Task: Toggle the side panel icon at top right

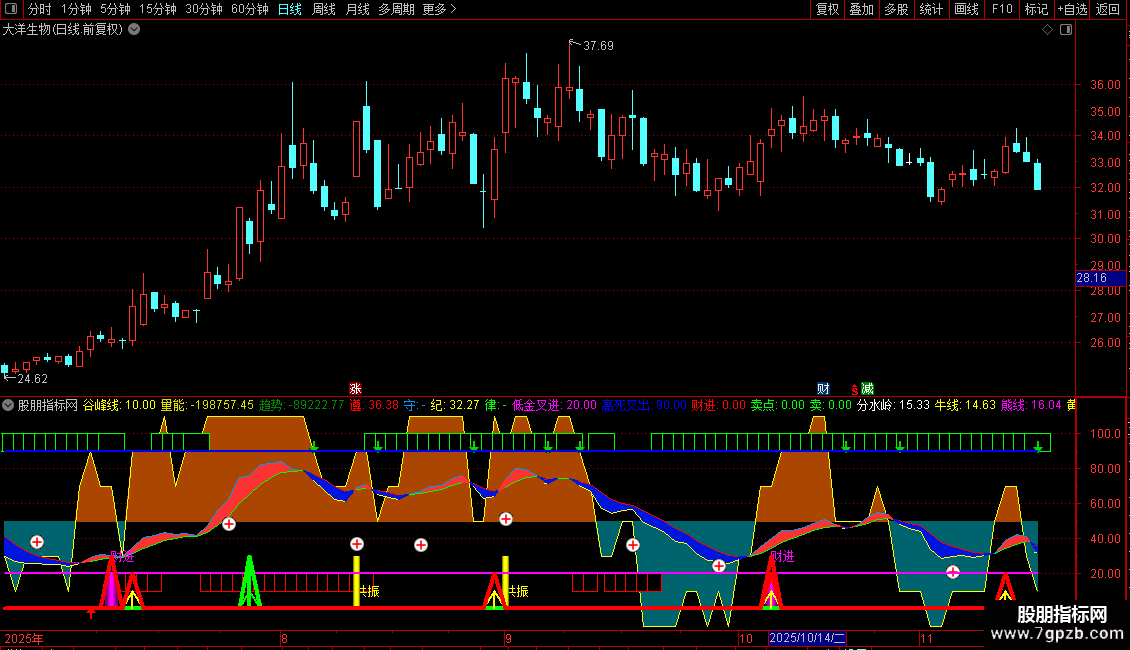Action: 1066,30
